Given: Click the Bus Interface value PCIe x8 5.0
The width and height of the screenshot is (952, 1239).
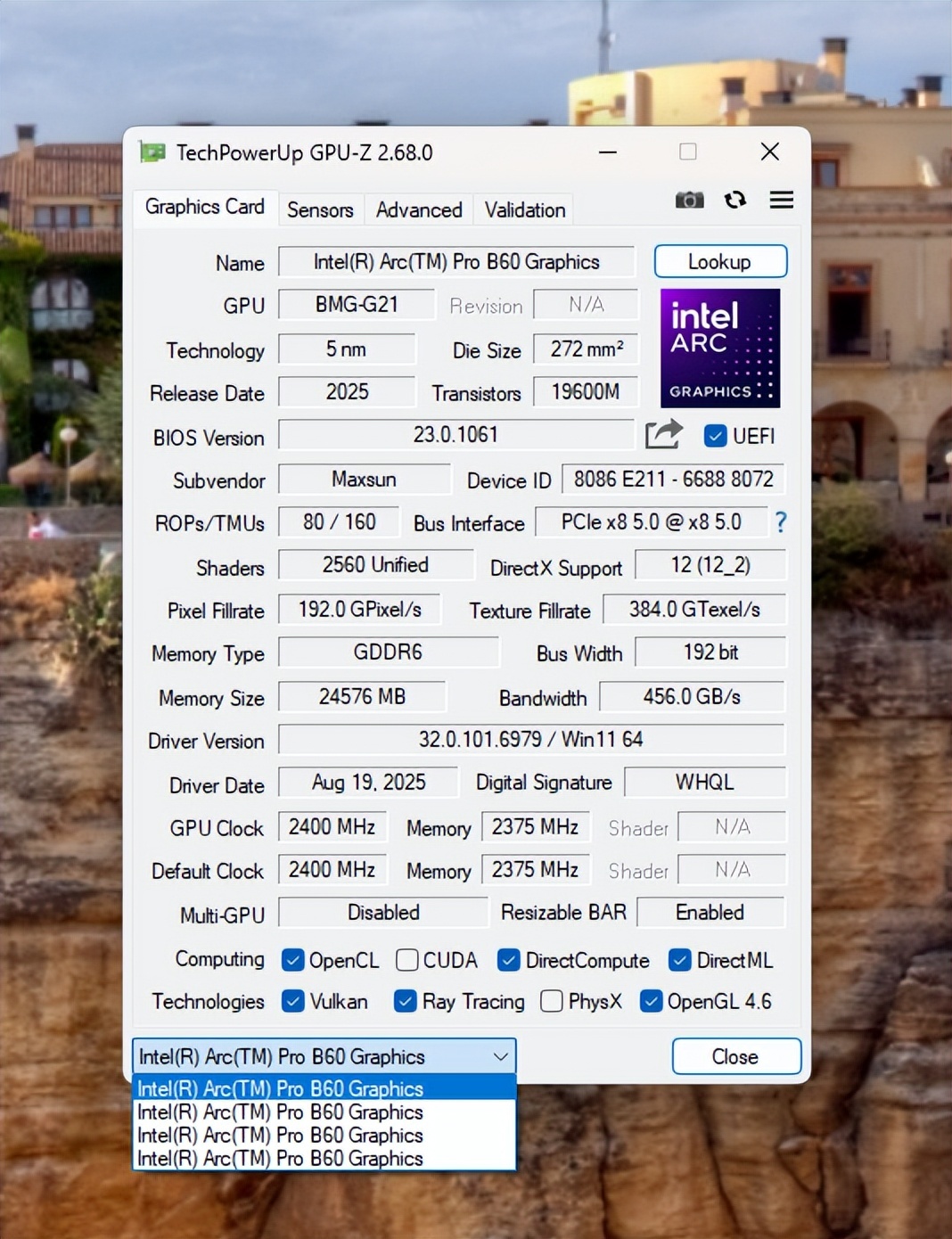Looking at the screenshot, I should tap(652, 522).
